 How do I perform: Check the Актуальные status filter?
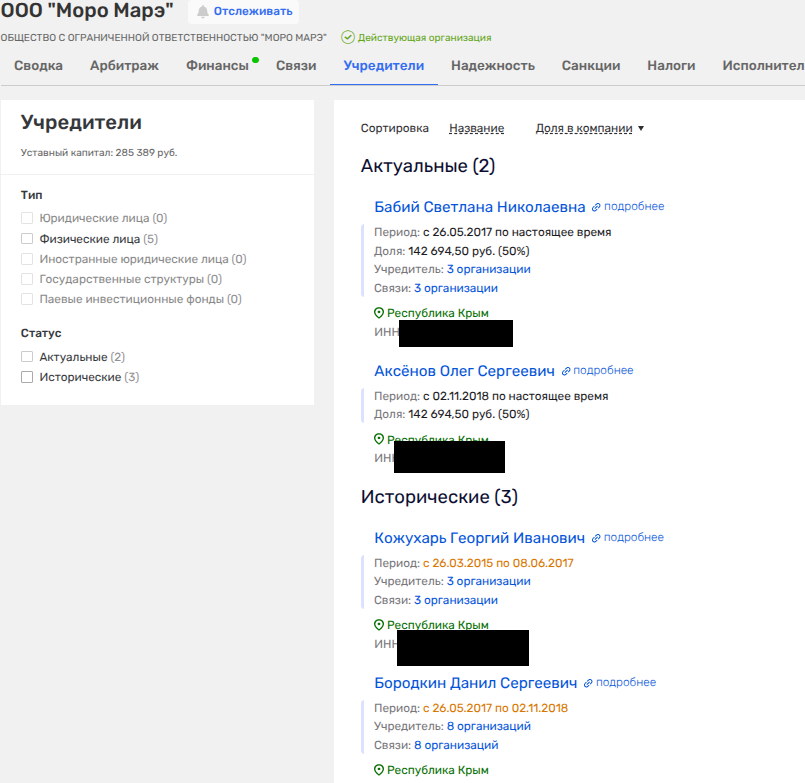click(x=27, y=357)
